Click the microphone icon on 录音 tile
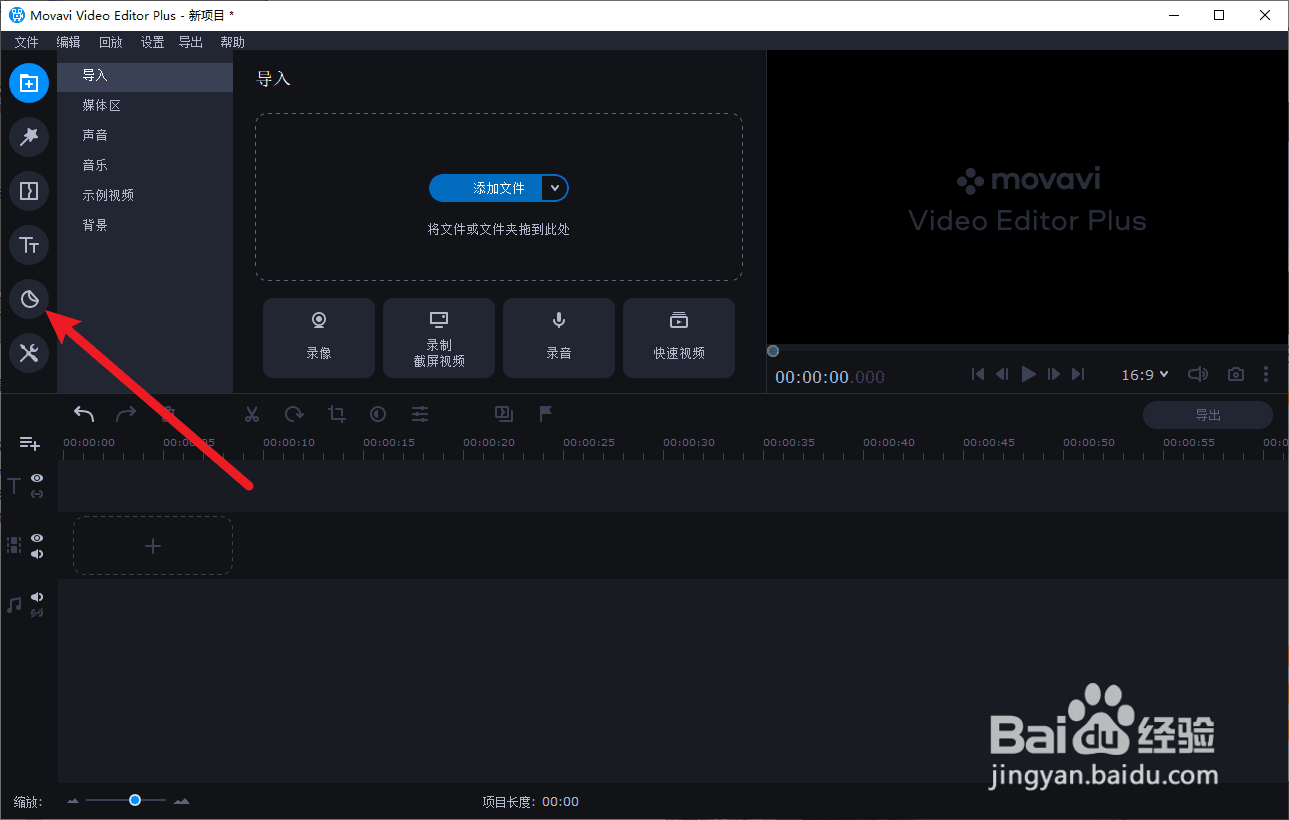This screenshot has width=1289, height=820. point(559,320)
